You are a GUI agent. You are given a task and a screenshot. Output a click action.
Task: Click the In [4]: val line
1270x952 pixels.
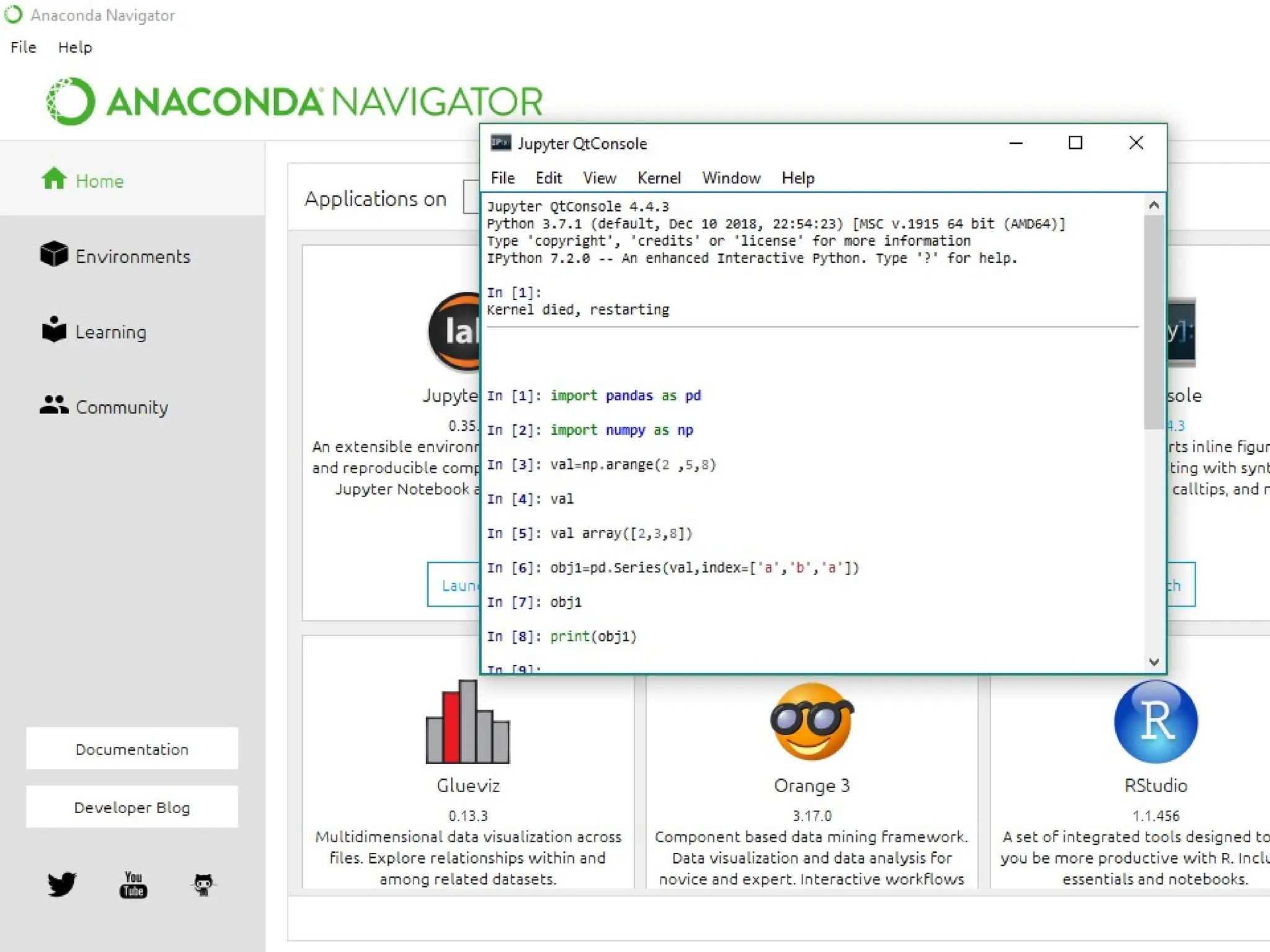[x=530, y=499]
